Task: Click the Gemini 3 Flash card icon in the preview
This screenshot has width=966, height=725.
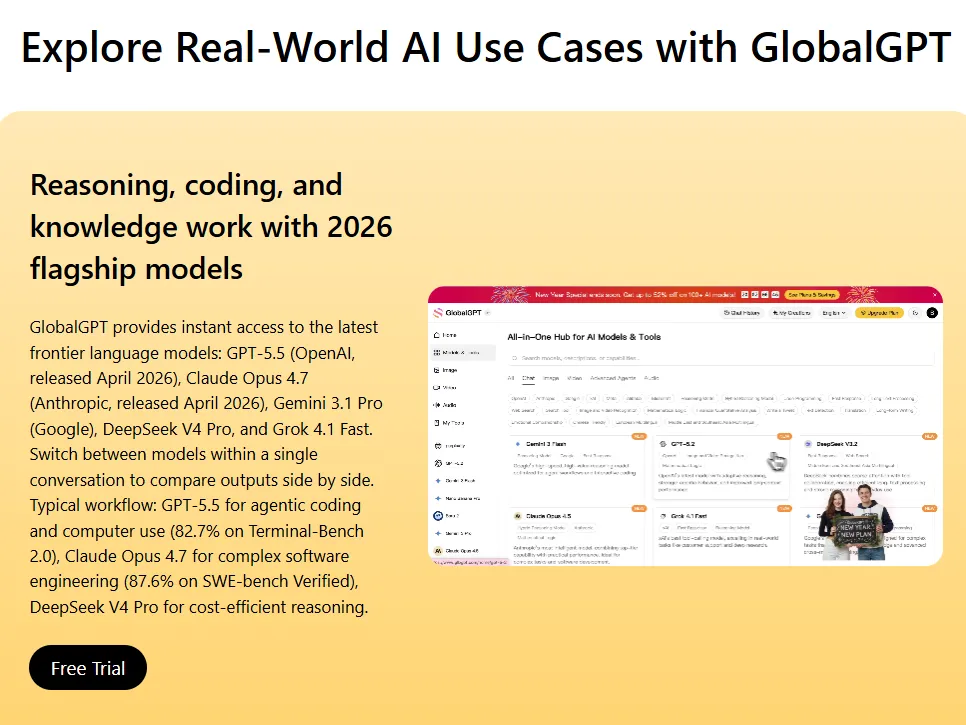Action: click(x=518, y=444)
